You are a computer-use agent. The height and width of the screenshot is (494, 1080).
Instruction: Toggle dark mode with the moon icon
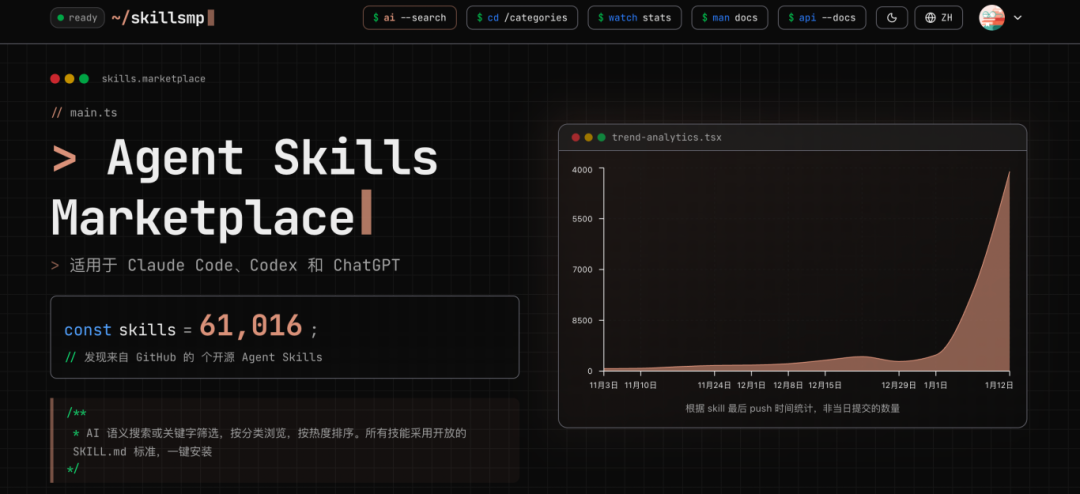click(892, 18)
